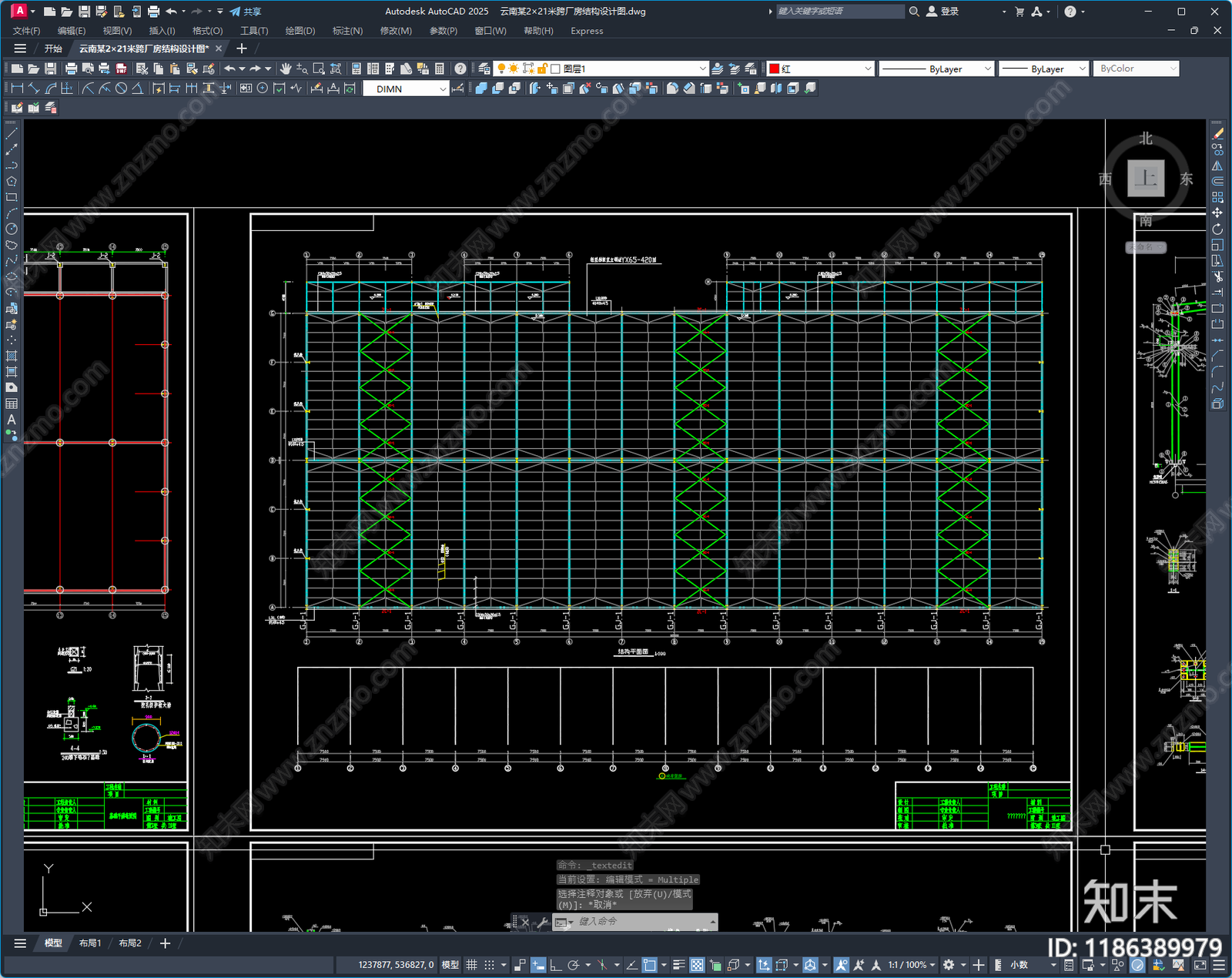
Task: Open Layer Properties Manager icon
Action: pos(484,69)
